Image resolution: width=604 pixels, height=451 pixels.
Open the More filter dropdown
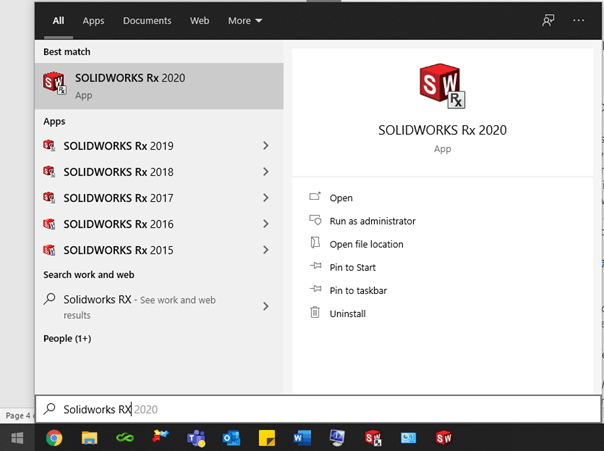tap(245, 21)
